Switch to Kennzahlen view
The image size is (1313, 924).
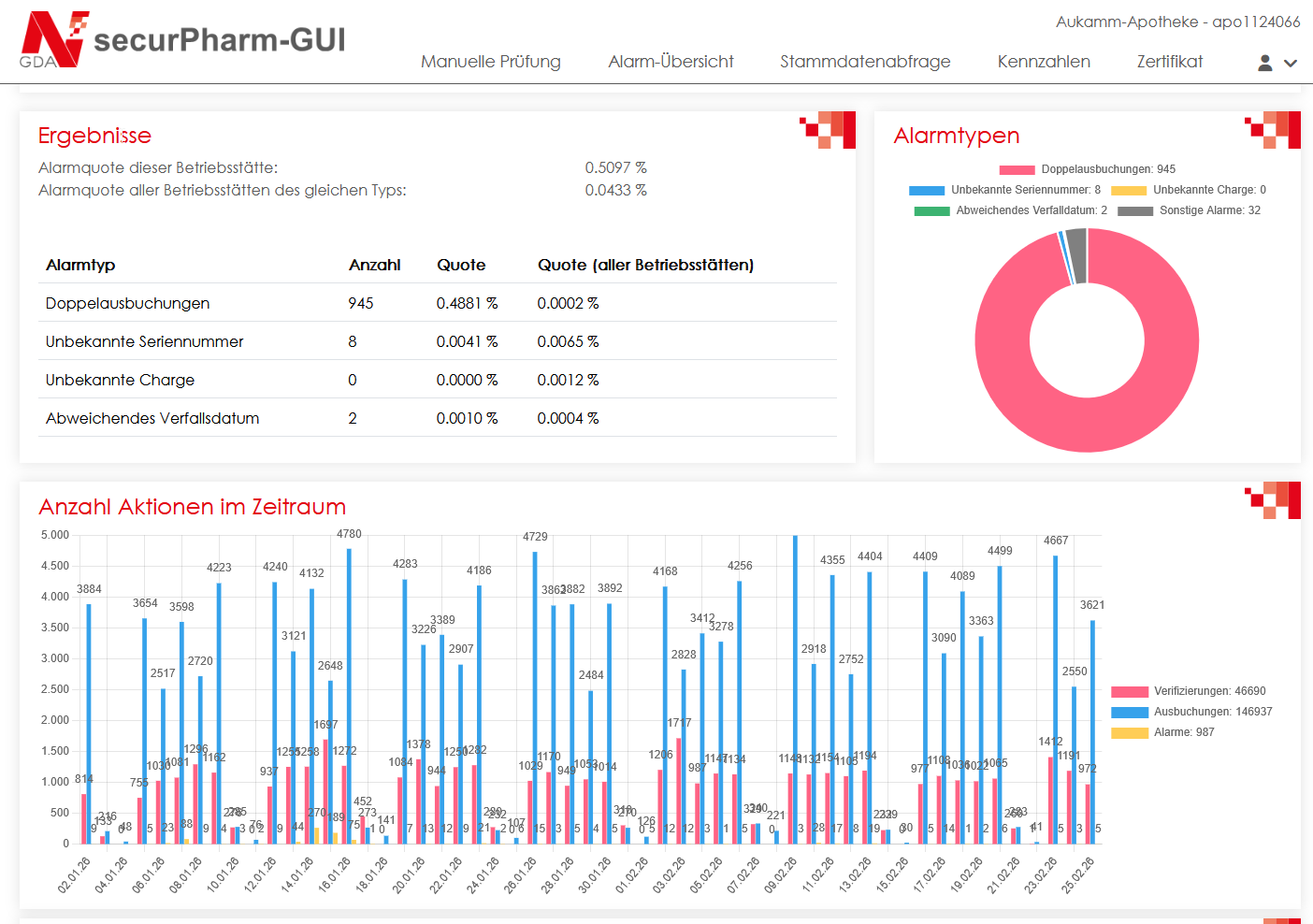tap(1043, 62)
